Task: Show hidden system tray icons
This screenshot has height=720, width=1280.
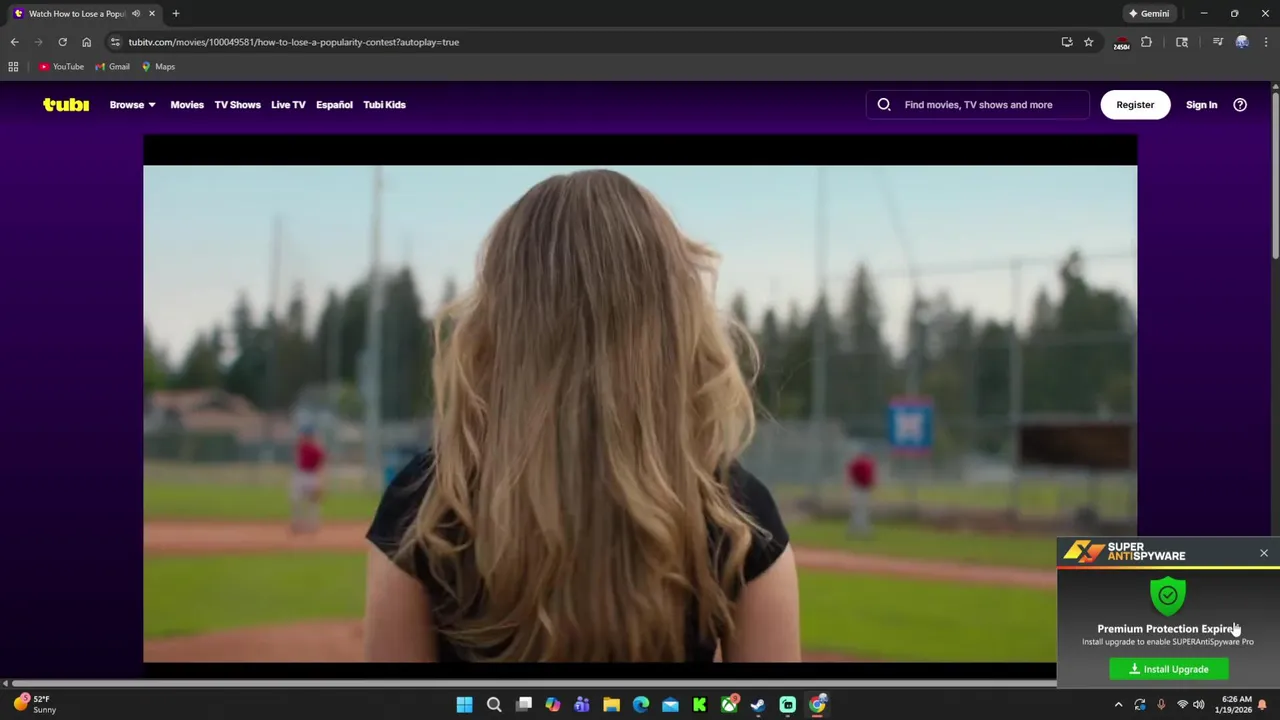Action: 1118,705
